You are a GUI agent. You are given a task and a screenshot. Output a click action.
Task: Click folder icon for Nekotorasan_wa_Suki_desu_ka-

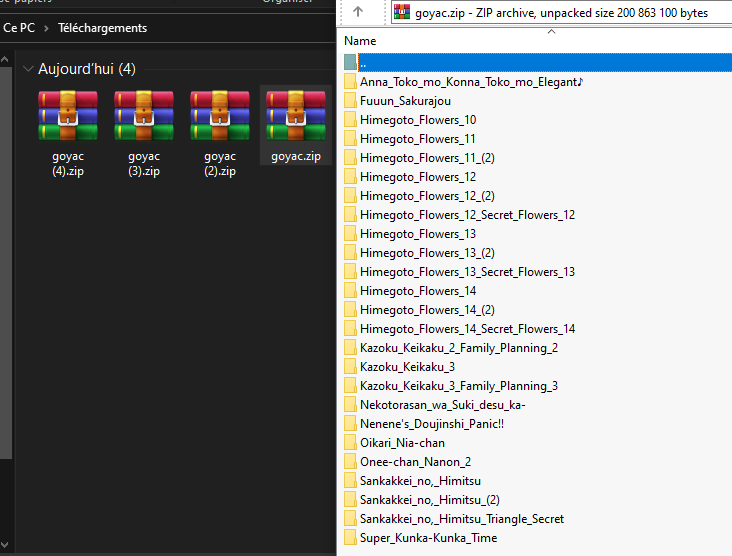pyautogui.click(x=350, y=404)
